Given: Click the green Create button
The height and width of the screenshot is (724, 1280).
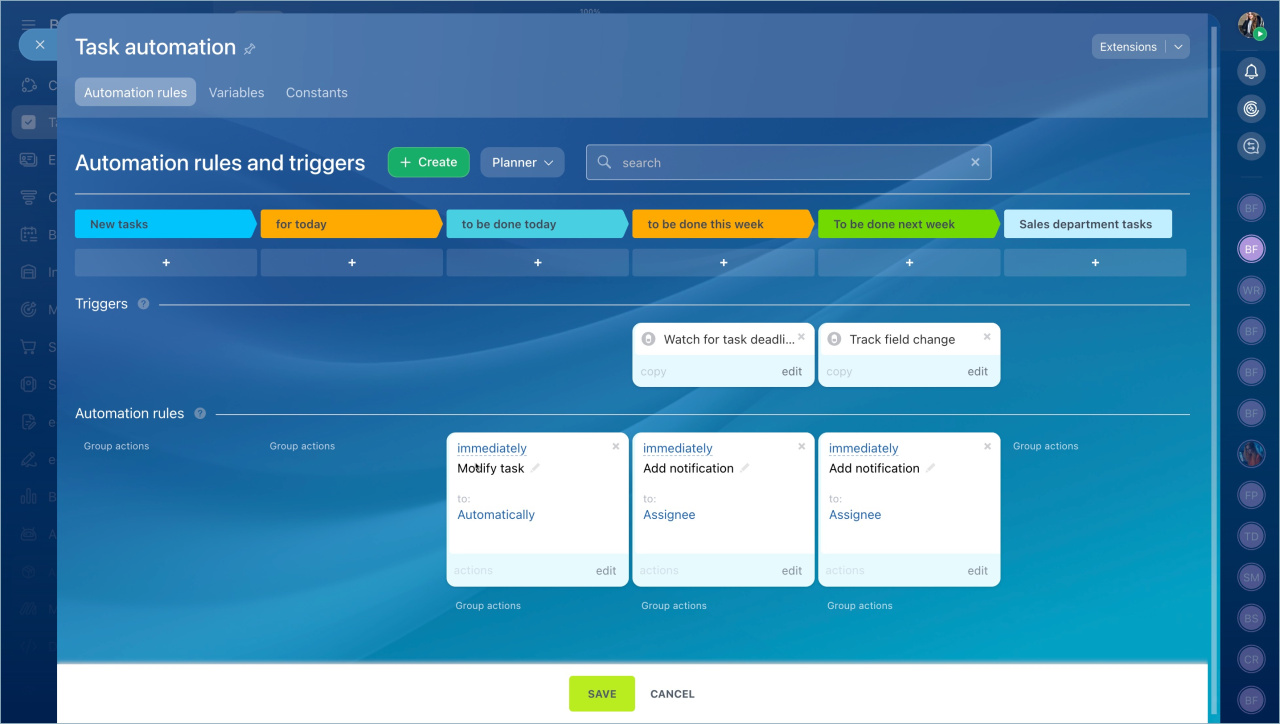Looking at the screenshot, I should (x=428, y=163).
